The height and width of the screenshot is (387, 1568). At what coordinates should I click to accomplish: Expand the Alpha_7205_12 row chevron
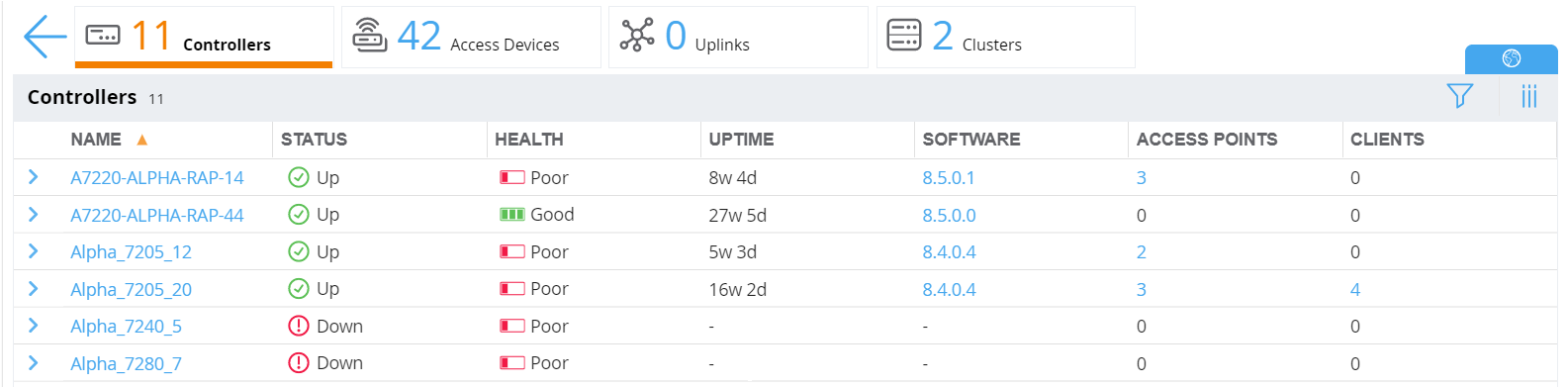pos(33,251)
